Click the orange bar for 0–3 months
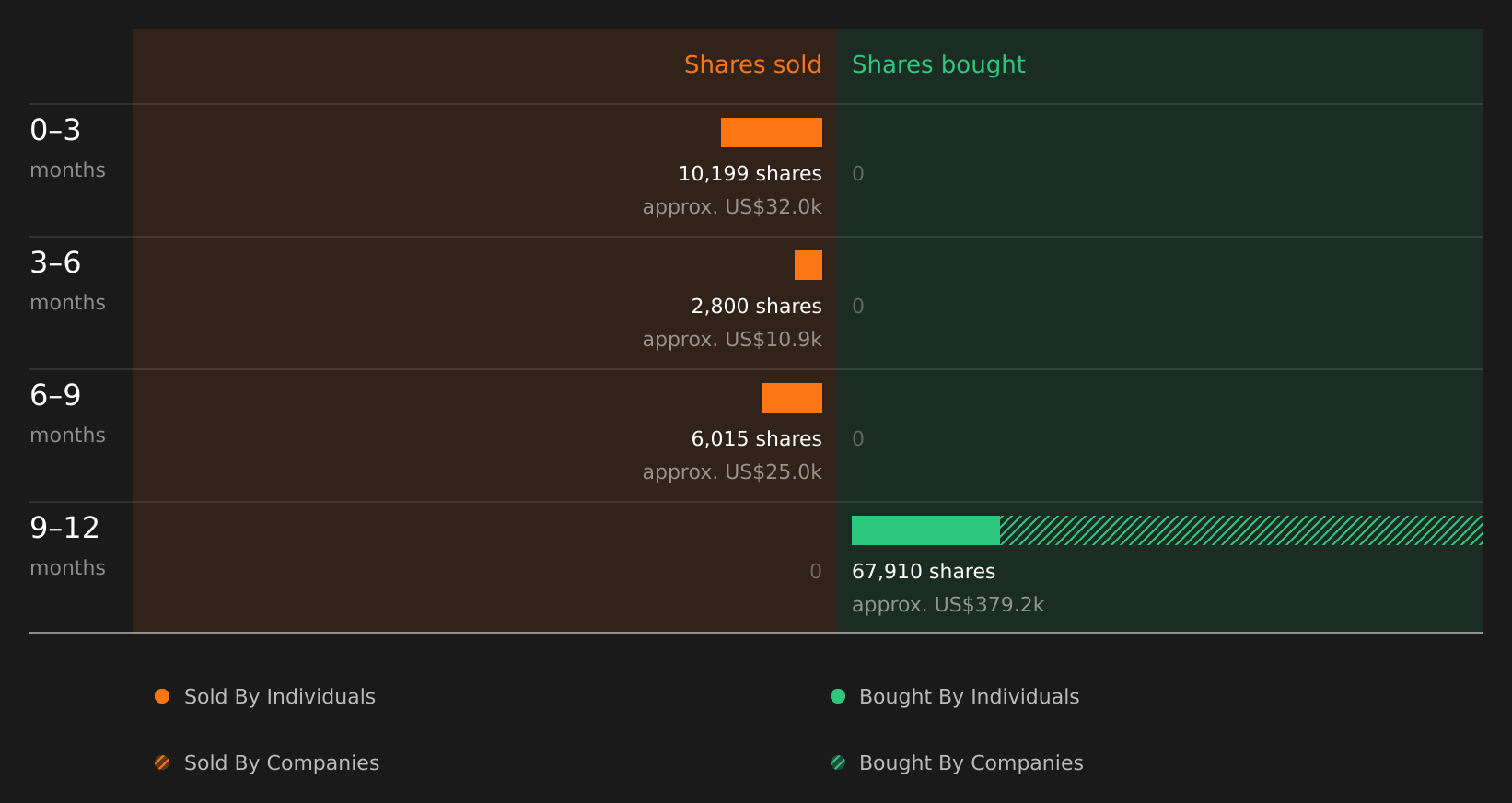The height and width of the screenshot is (803, 1512). [772, 133]
